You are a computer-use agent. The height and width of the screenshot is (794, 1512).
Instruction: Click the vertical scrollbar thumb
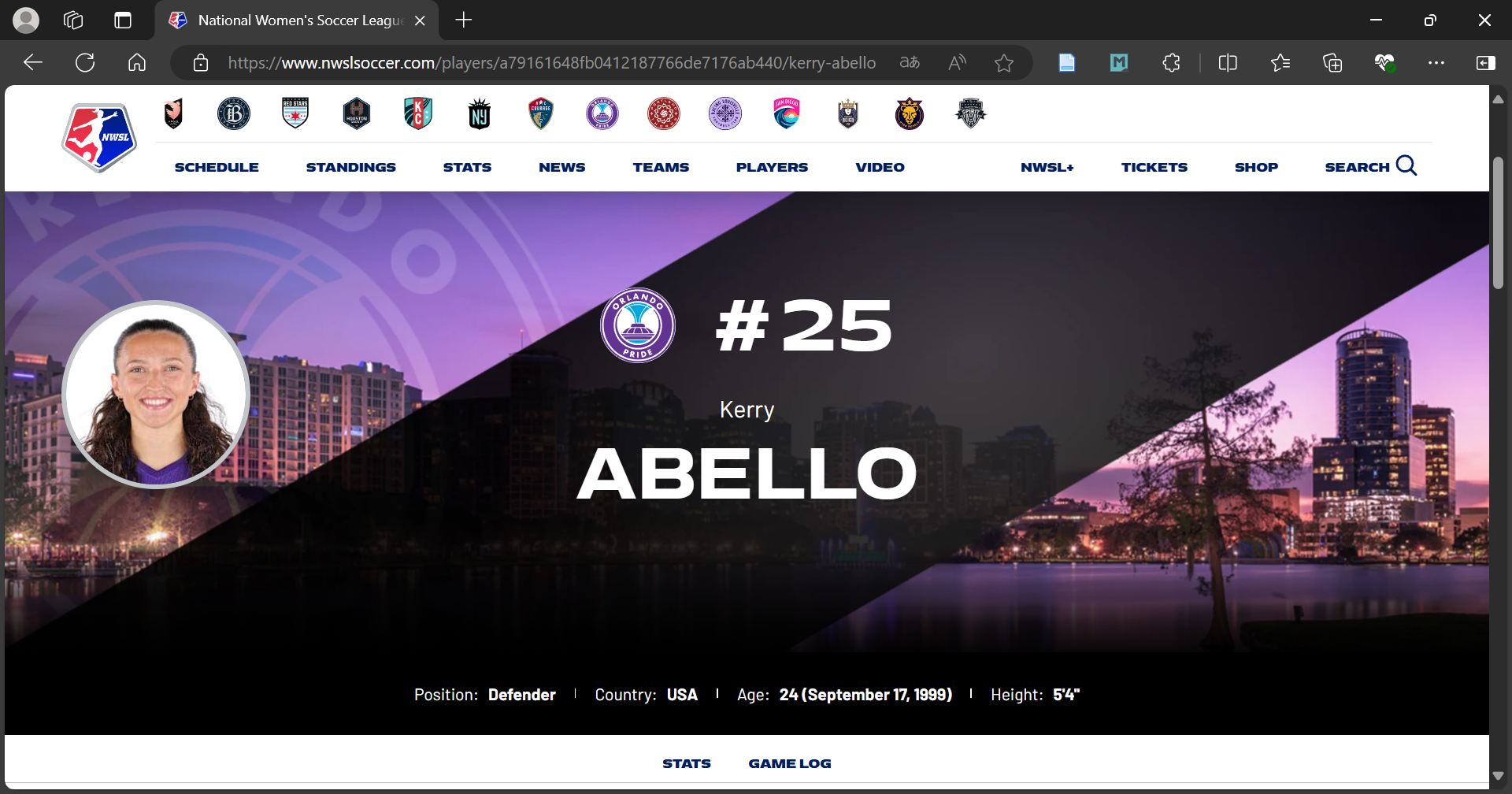[x=1498, y=223]
